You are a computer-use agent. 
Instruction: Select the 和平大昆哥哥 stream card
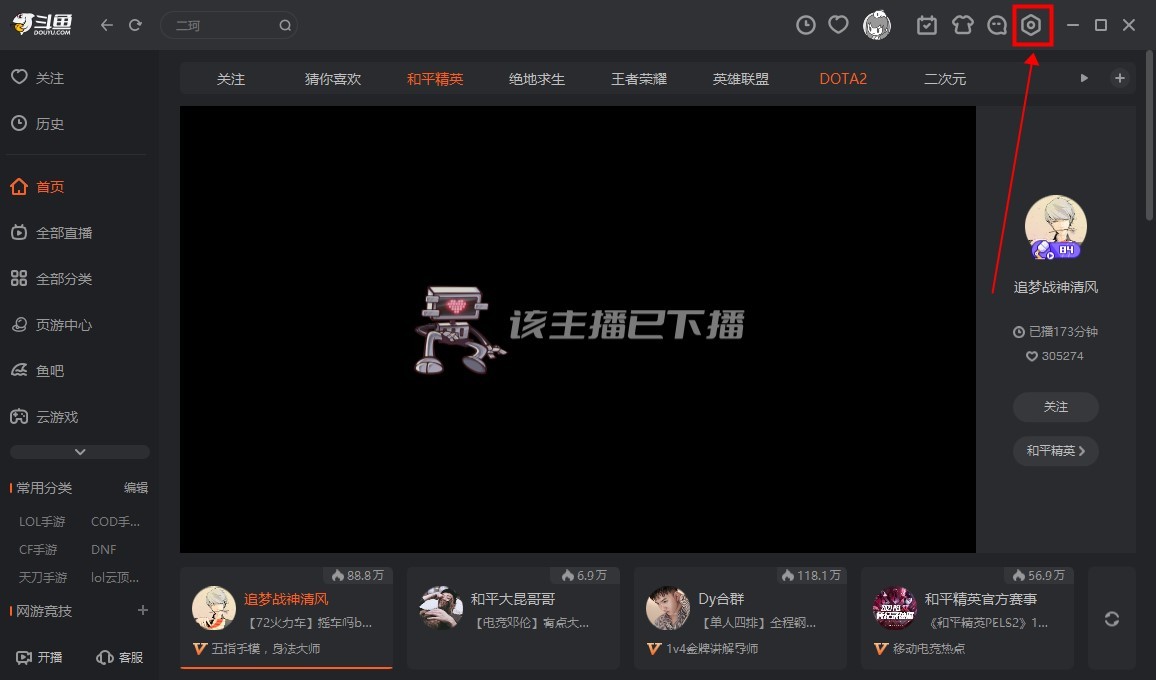coord(513,618)
